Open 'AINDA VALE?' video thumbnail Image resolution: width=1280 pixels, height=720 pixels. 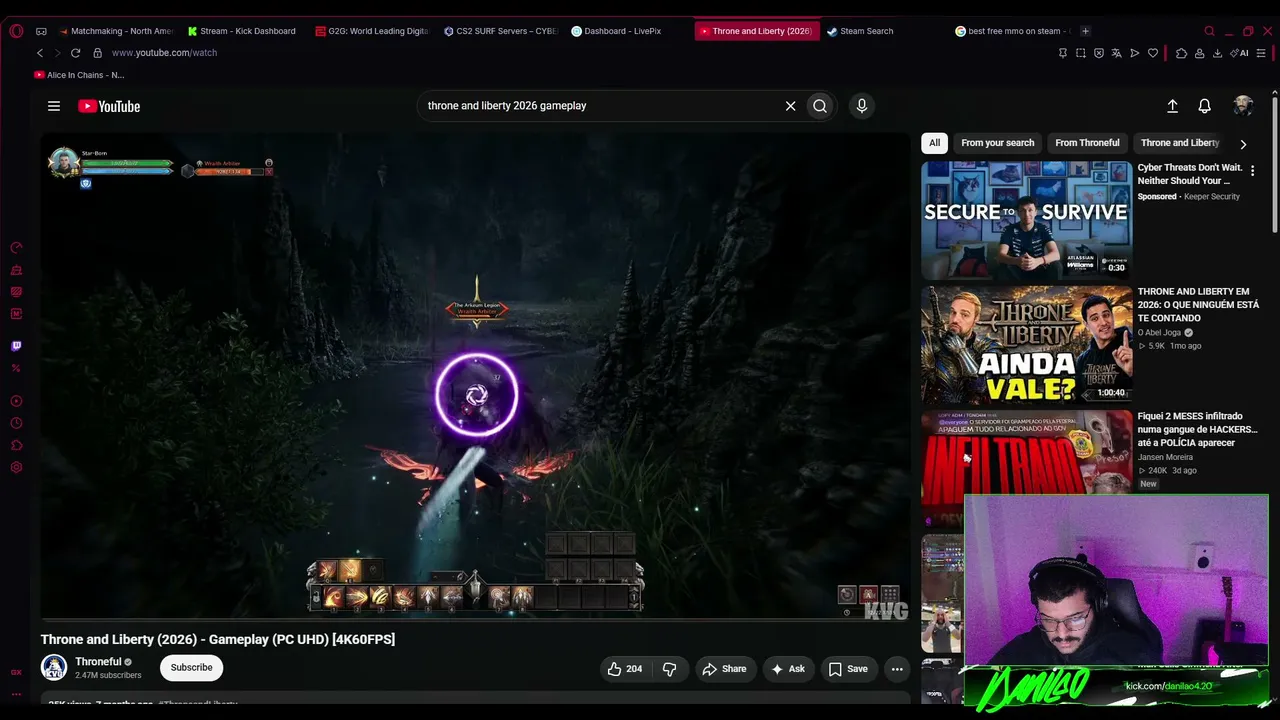(1027, 345)
